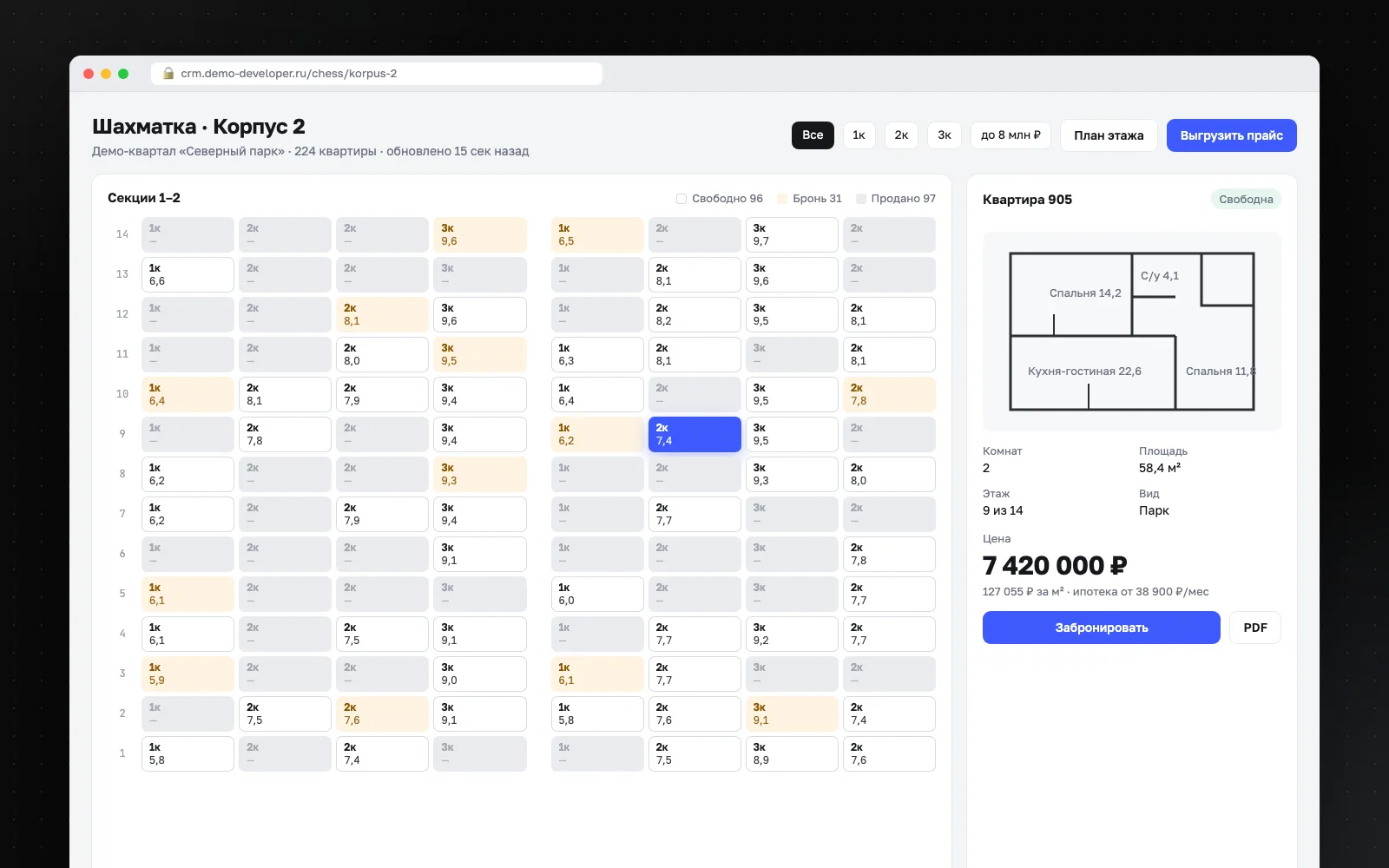Viewport: 1389px width, 868px height.
Task: Select 1к 6,5 reserved cell on floor 14
Action: (x=597, y=234)
